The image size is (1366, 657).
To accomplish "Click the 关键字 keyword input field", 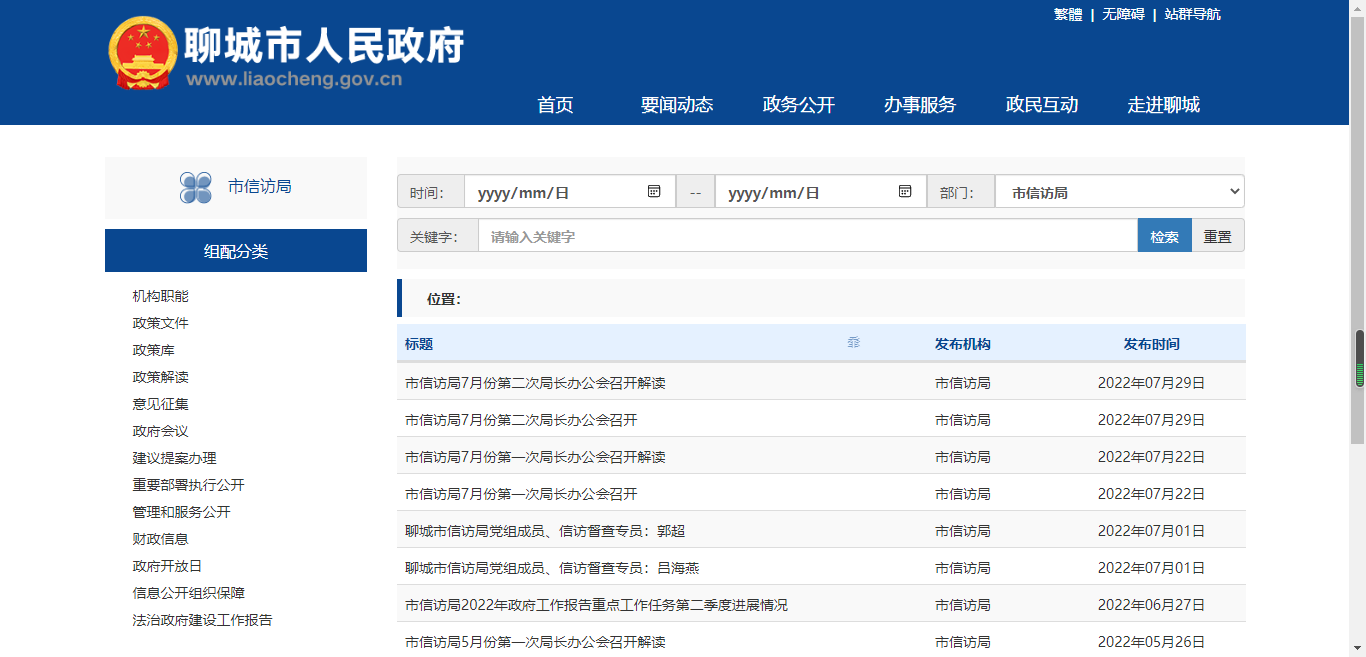I will coord(807,236).
